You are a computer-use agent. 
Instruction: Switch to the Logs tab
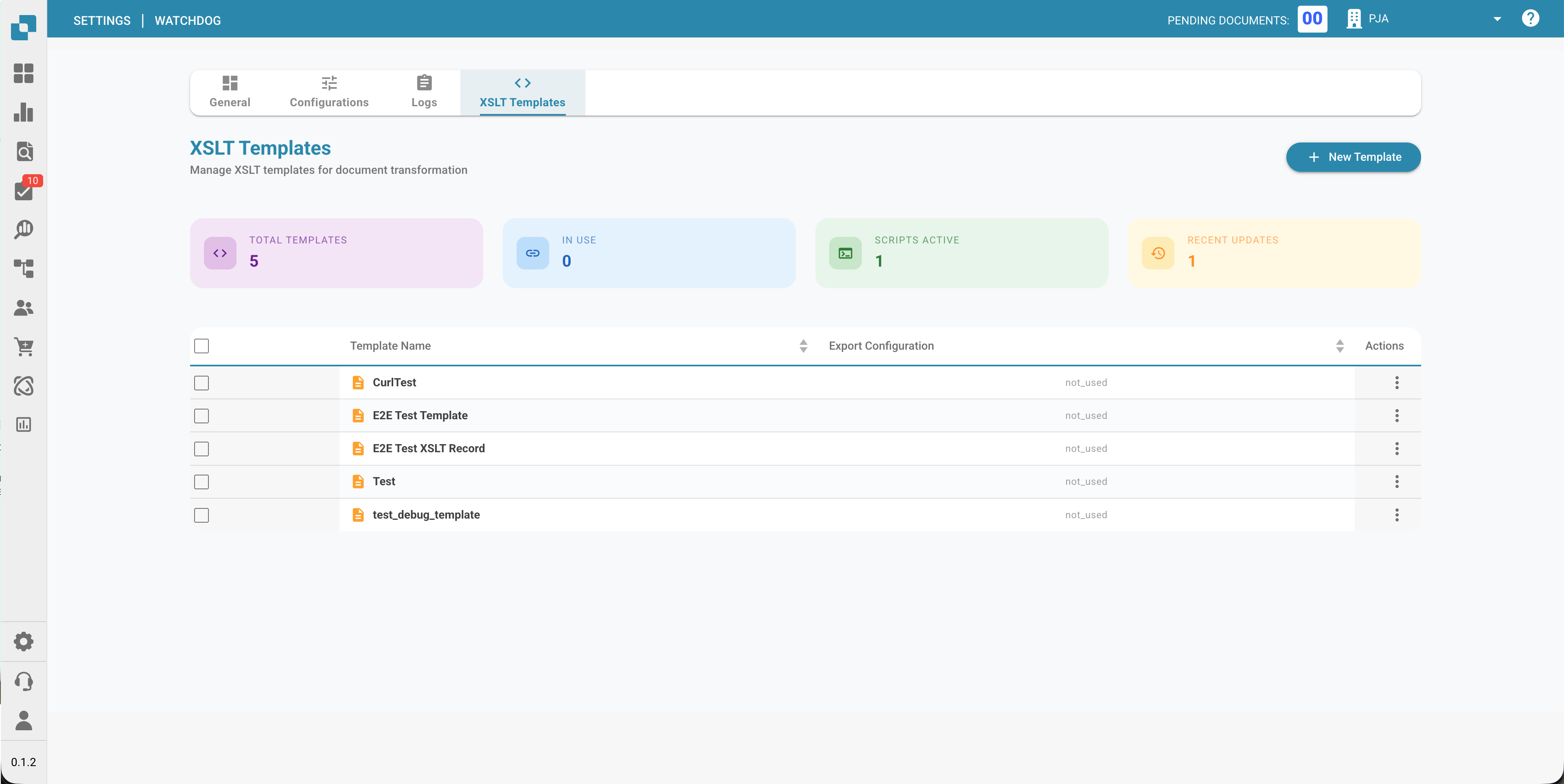[x=424, y=92]
